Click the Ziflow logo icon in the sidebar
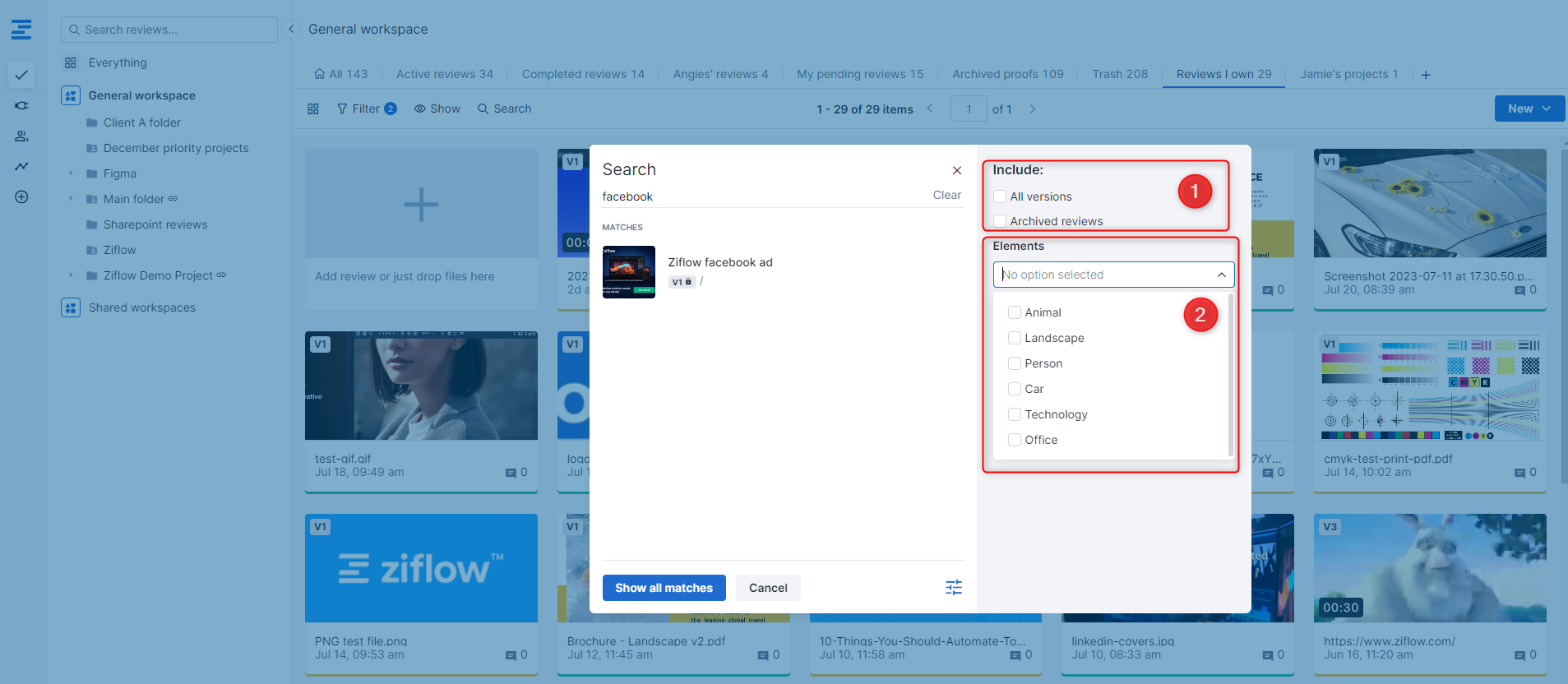 pyautogui.click(x=21, y=30)
